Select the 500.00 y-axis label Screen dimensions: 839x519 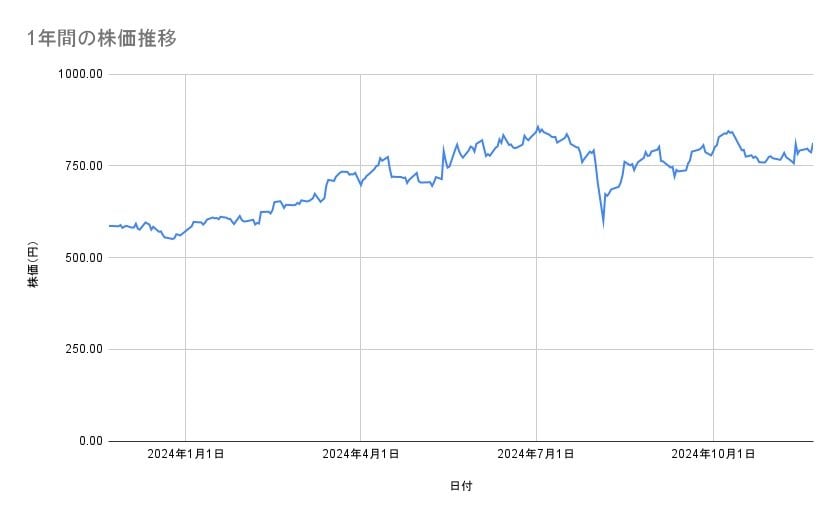(80, 258)
